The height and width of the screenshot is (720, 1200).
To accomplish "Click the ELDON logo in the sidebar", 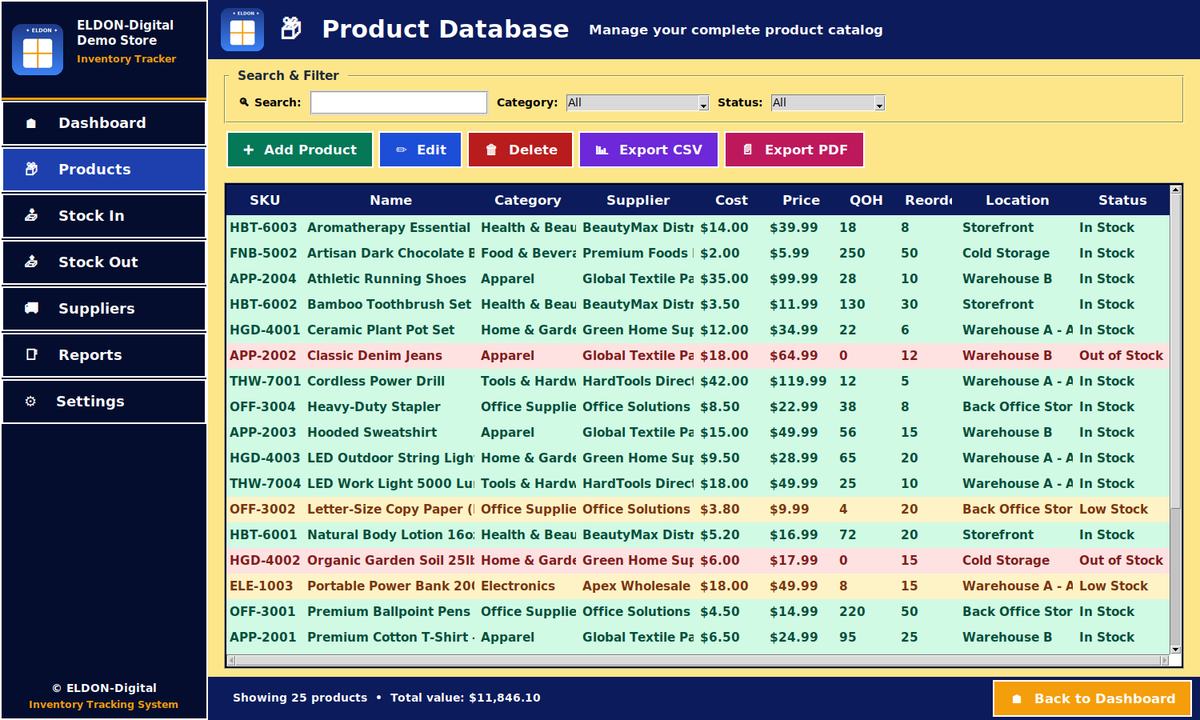I will (38, 50).
